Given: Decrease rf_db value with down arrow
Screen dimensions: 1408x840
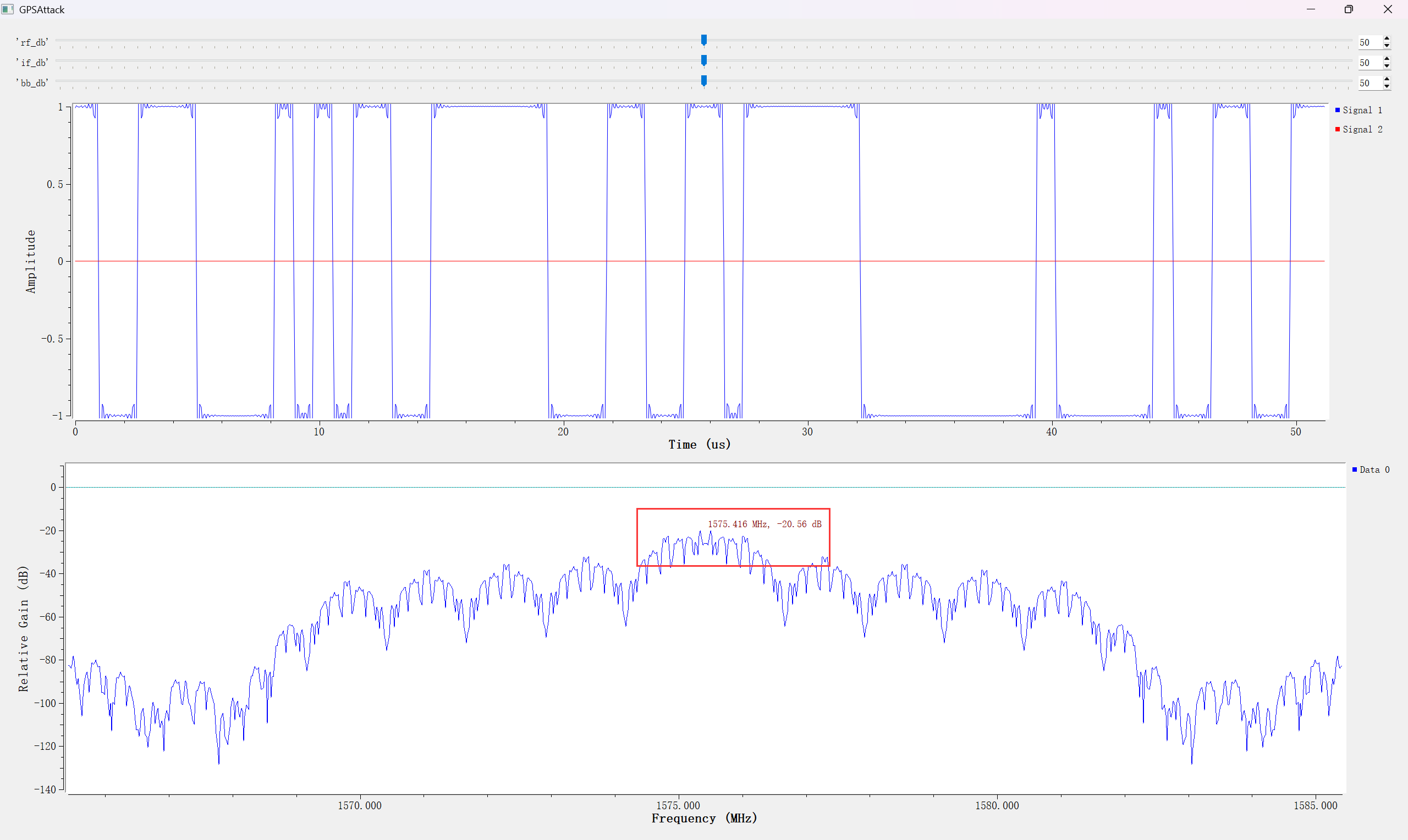Looking at the screenshot, I should (1387, 46).
